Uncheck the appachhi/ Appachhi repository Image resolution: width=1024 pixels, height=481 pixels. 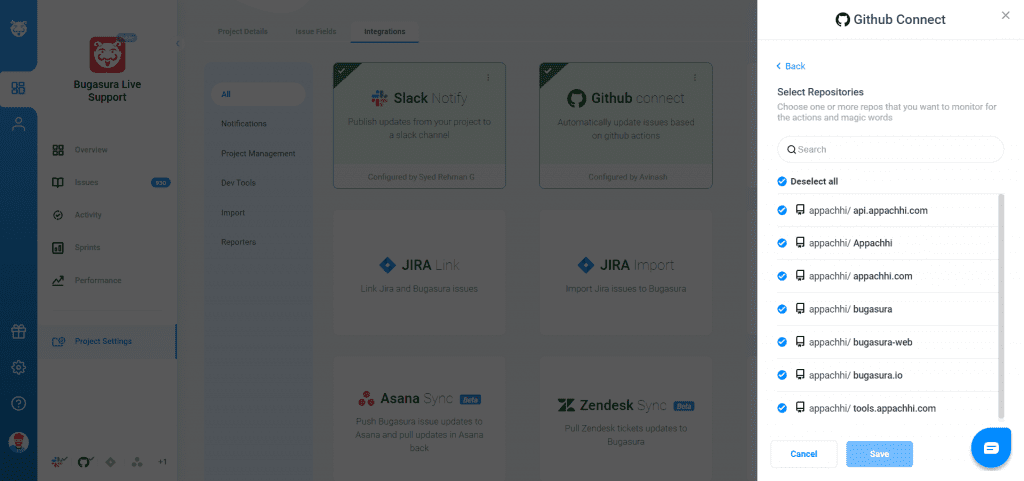[x=782, y=243]
